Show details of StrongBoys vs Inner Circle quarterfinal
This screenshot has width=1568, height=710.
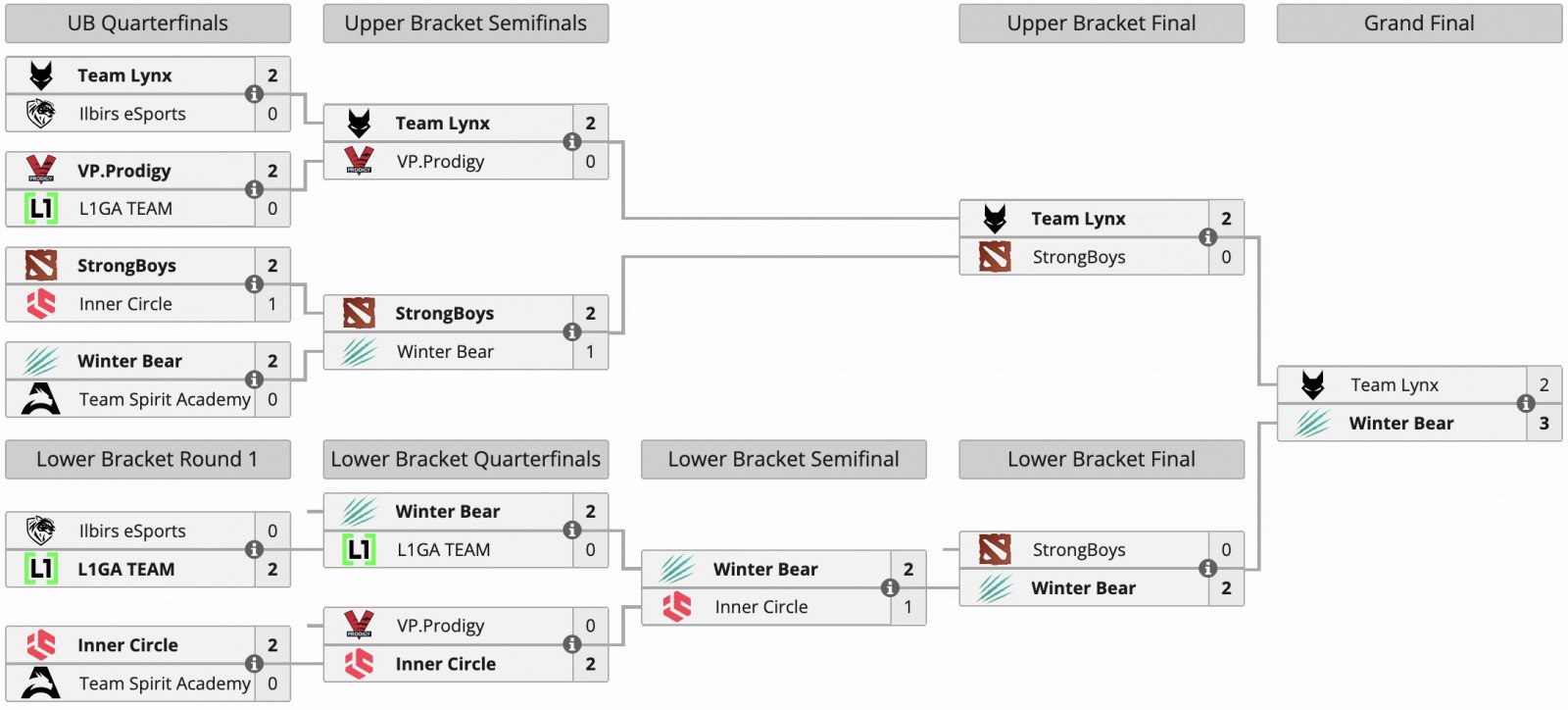pyautogui.click(x=254, y=284)
